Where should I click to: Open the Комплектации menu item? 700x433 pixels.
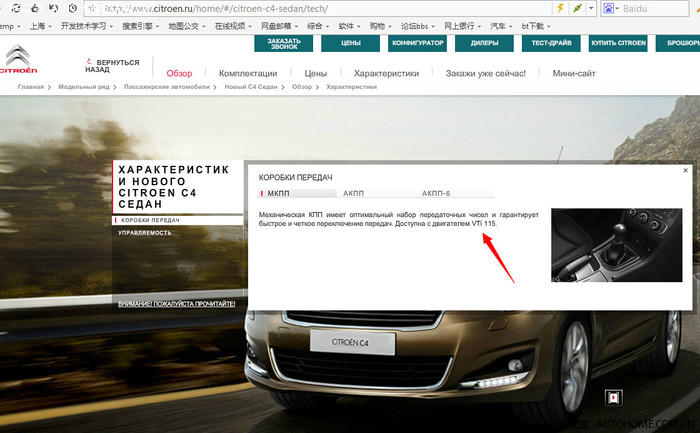[248, 73]
